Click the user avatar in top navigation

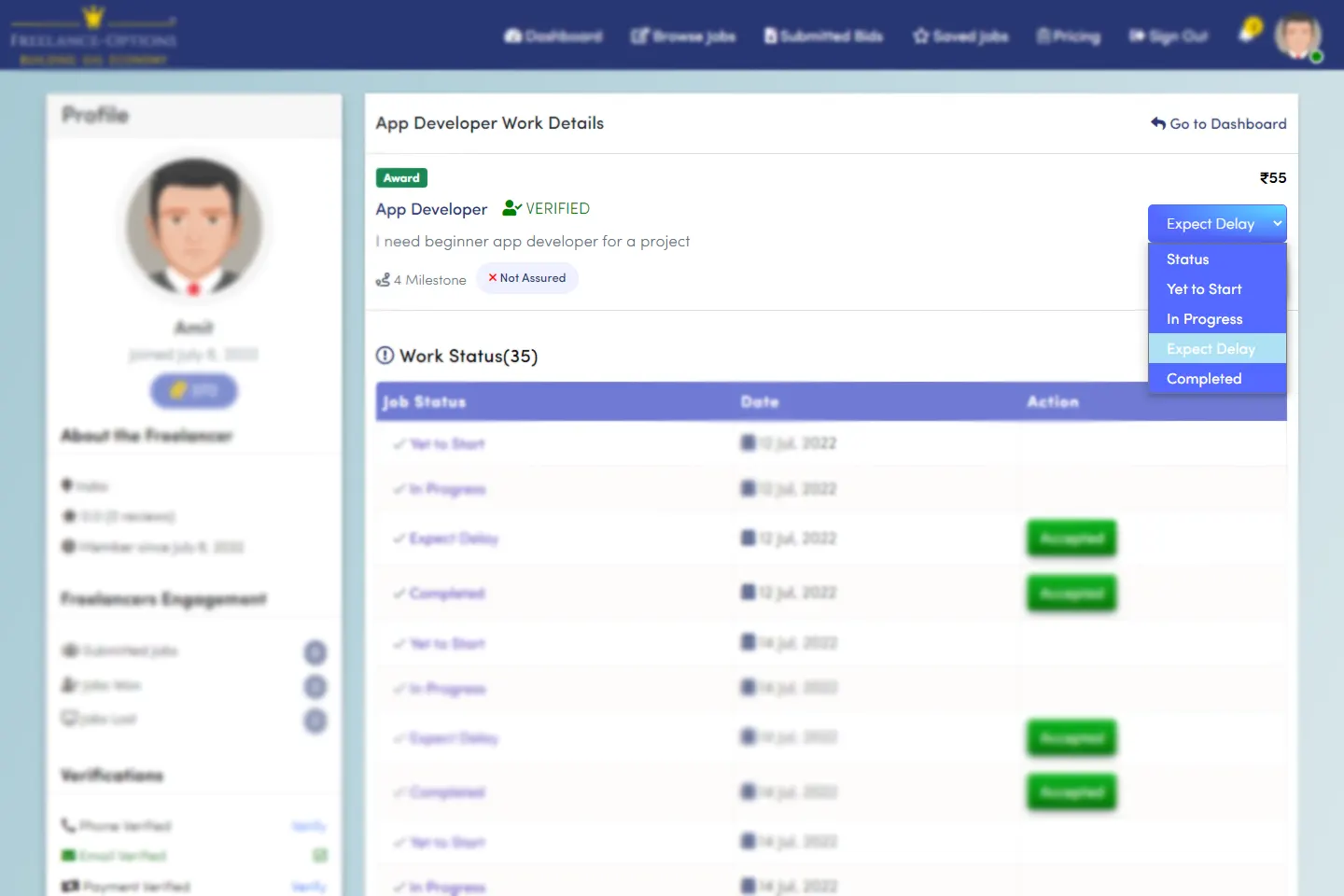[1297, 36]
